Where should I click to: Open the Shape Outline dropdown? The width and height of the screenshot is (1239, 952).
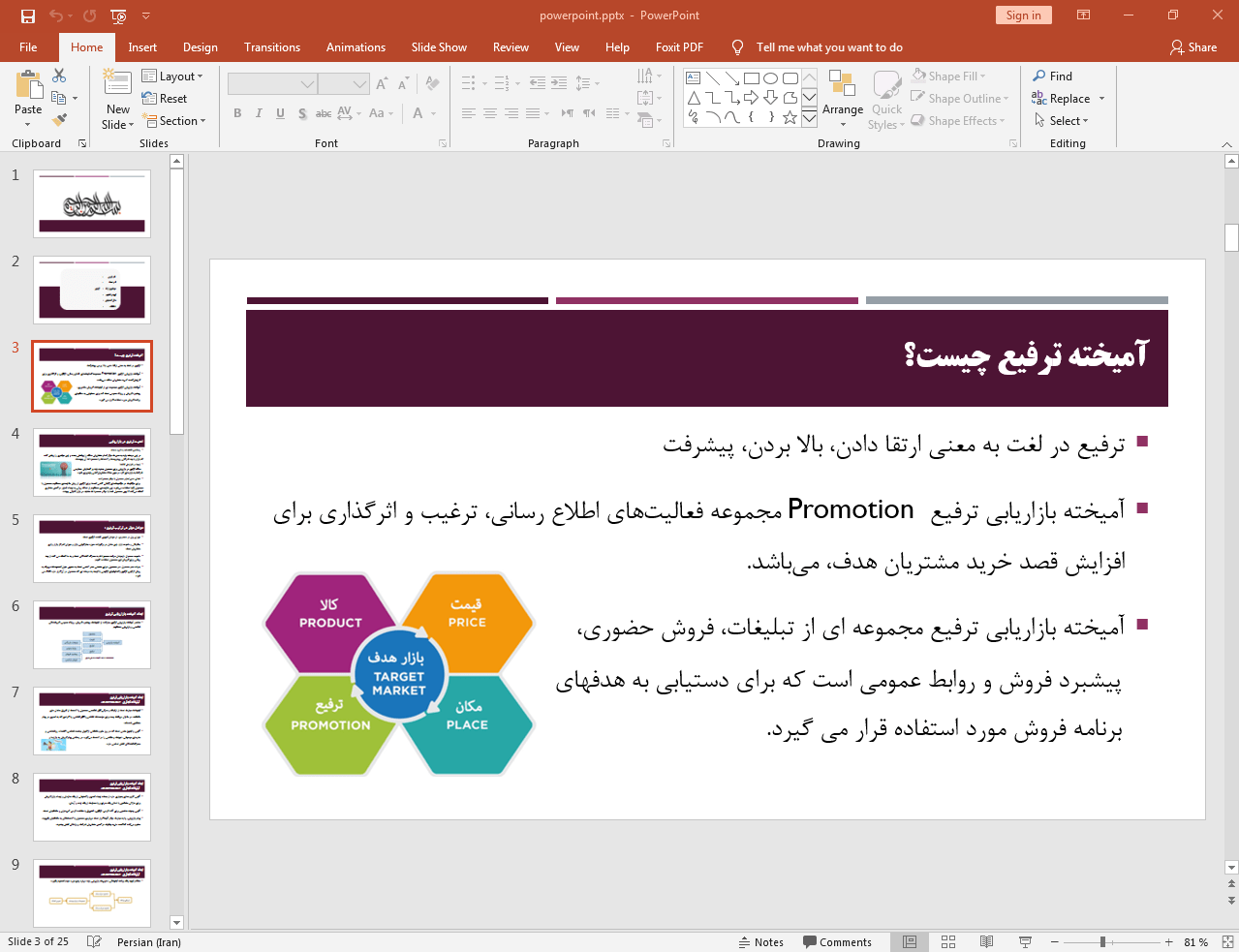[960, 99]
